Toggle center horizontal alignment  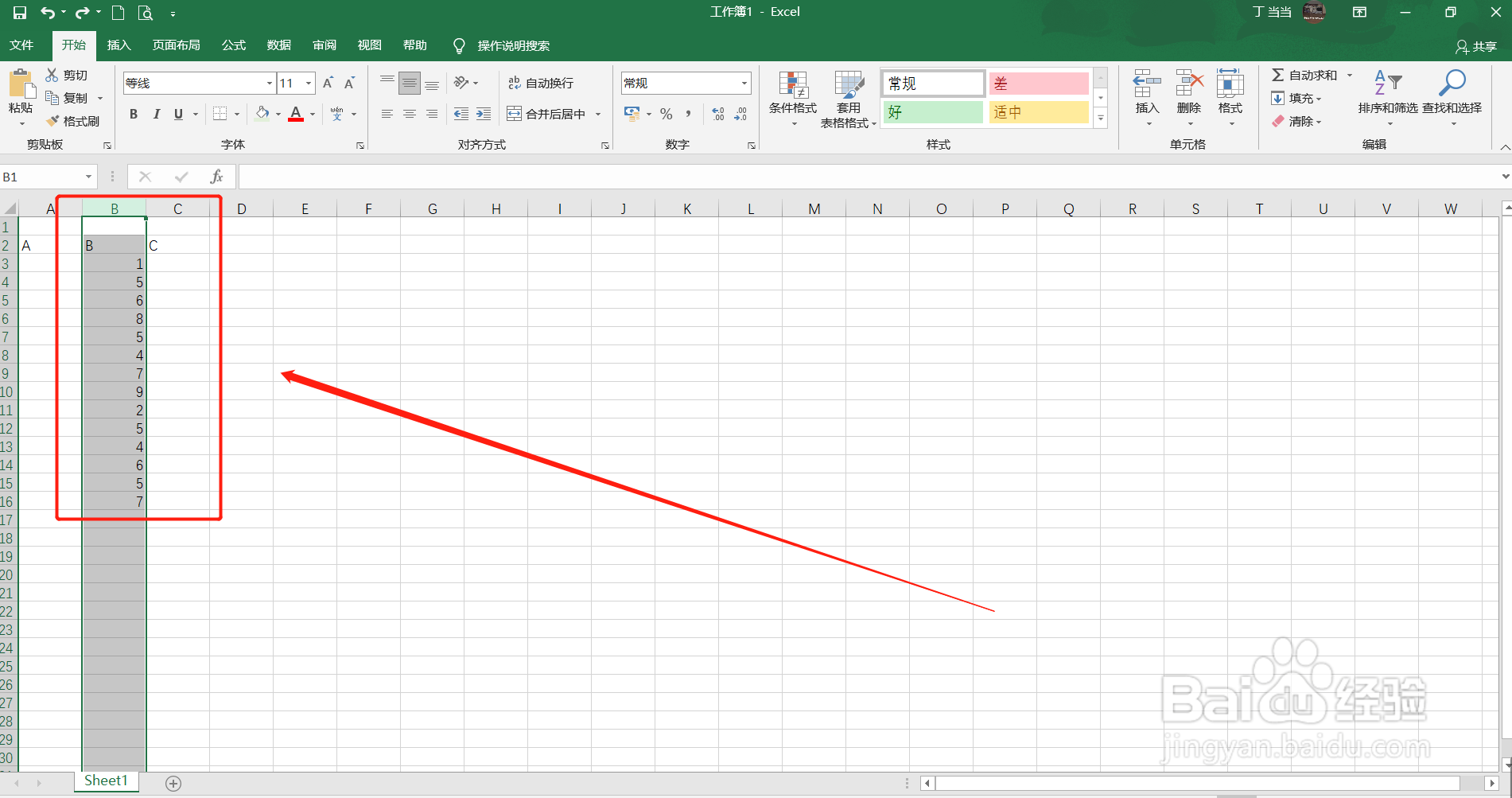coord(410,114)
